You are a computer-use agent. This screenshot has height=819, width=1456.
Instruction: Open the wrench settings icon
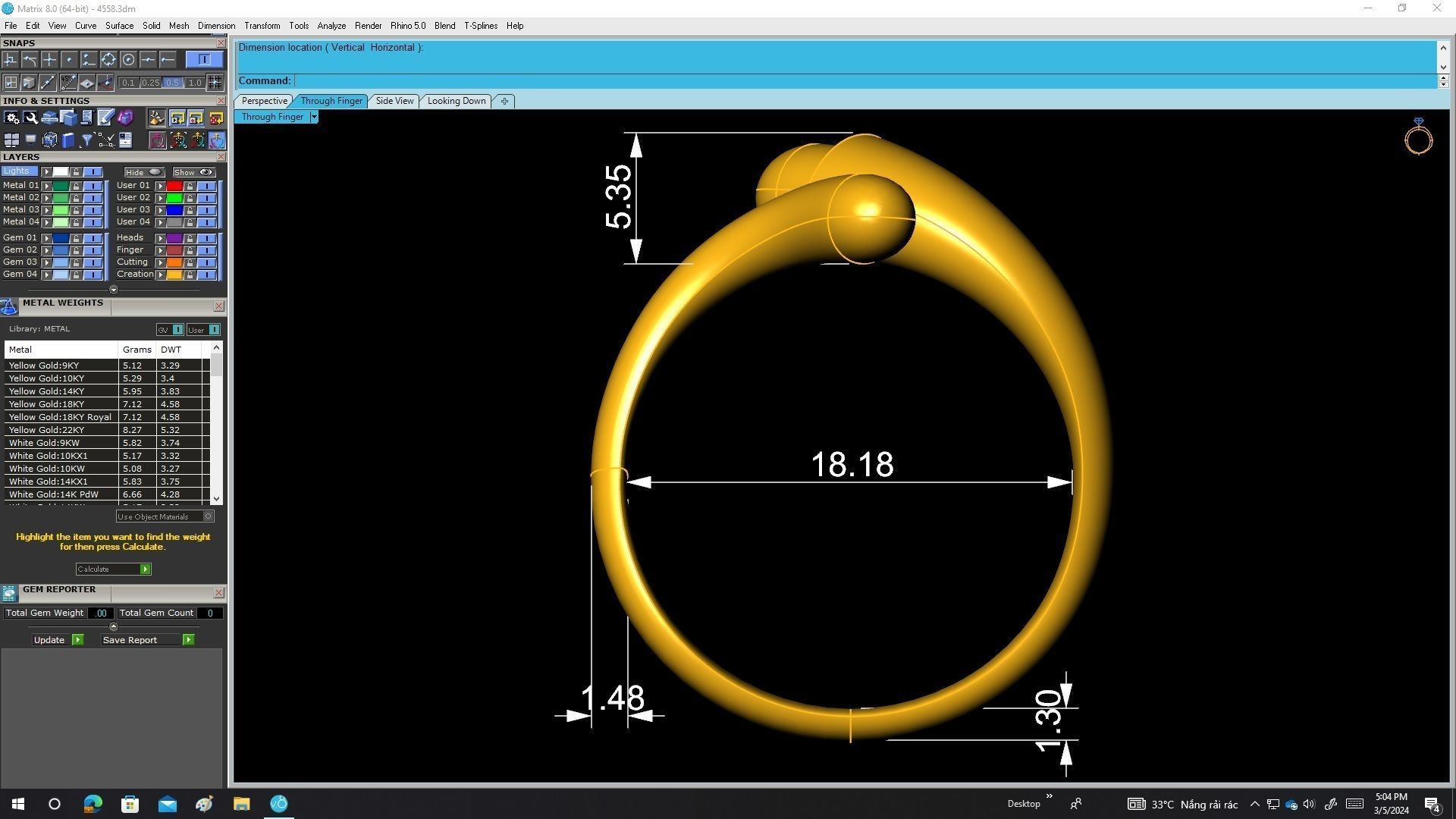click(30, 118)
